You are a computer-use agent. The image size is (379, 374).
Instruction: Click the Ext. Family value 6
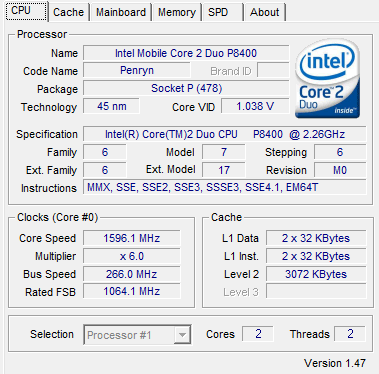[105, 170]
